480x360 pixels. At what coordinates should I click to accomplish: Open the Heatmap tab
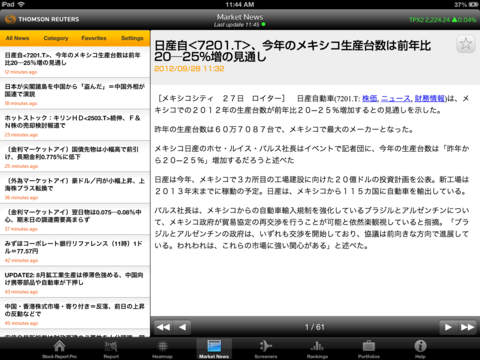pos(162,349)
